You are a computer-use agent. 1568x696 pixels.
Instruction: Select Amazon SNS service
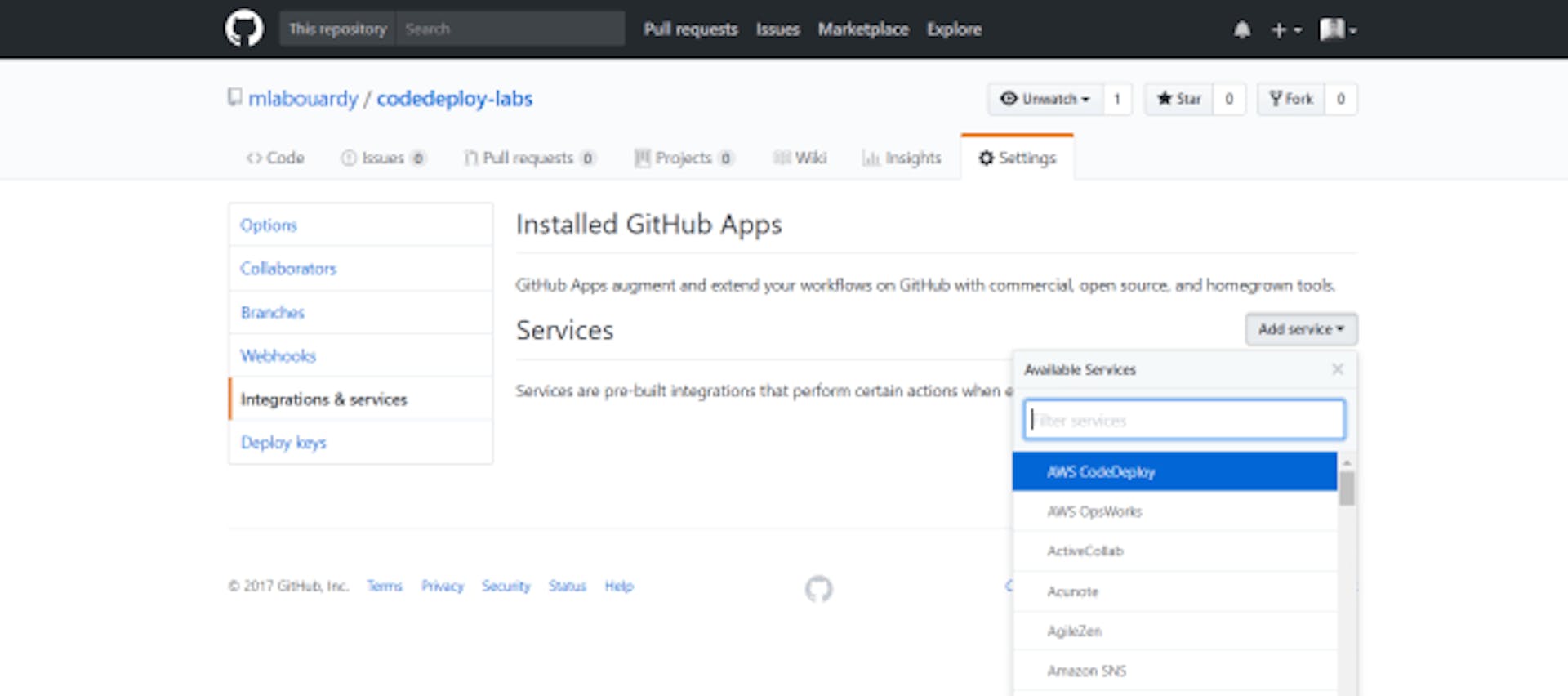coord(1174,671)
